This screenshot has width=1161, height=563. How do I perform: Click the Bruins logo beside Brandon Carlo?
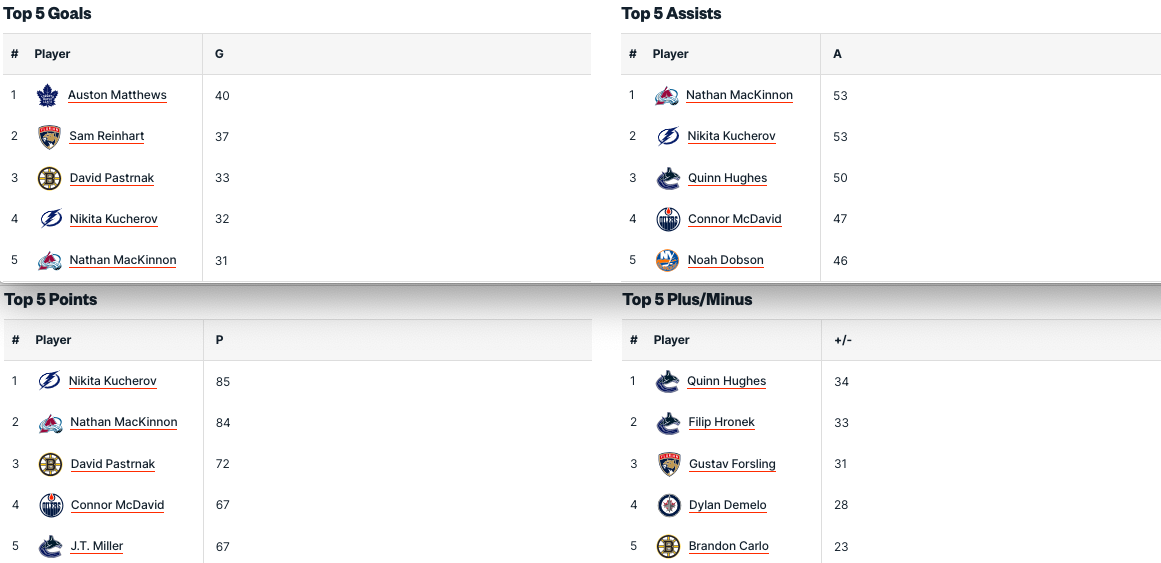[x=668, y=546]
